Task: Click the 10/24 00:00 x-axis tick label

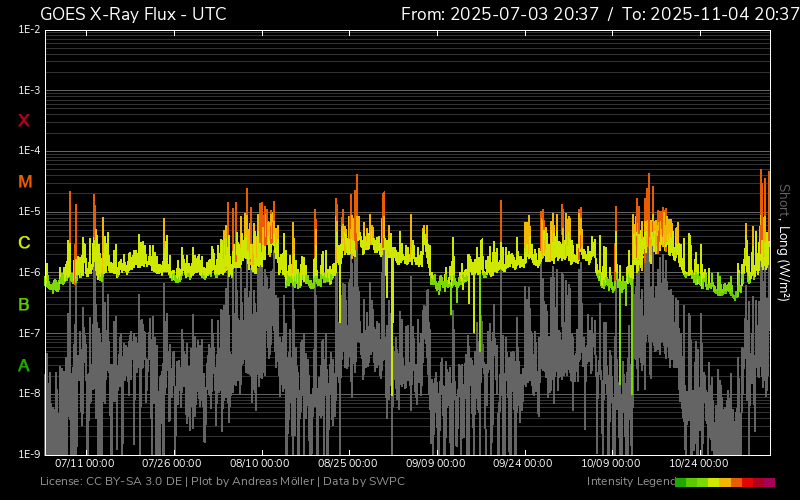Action: click(x=700, y=464)
